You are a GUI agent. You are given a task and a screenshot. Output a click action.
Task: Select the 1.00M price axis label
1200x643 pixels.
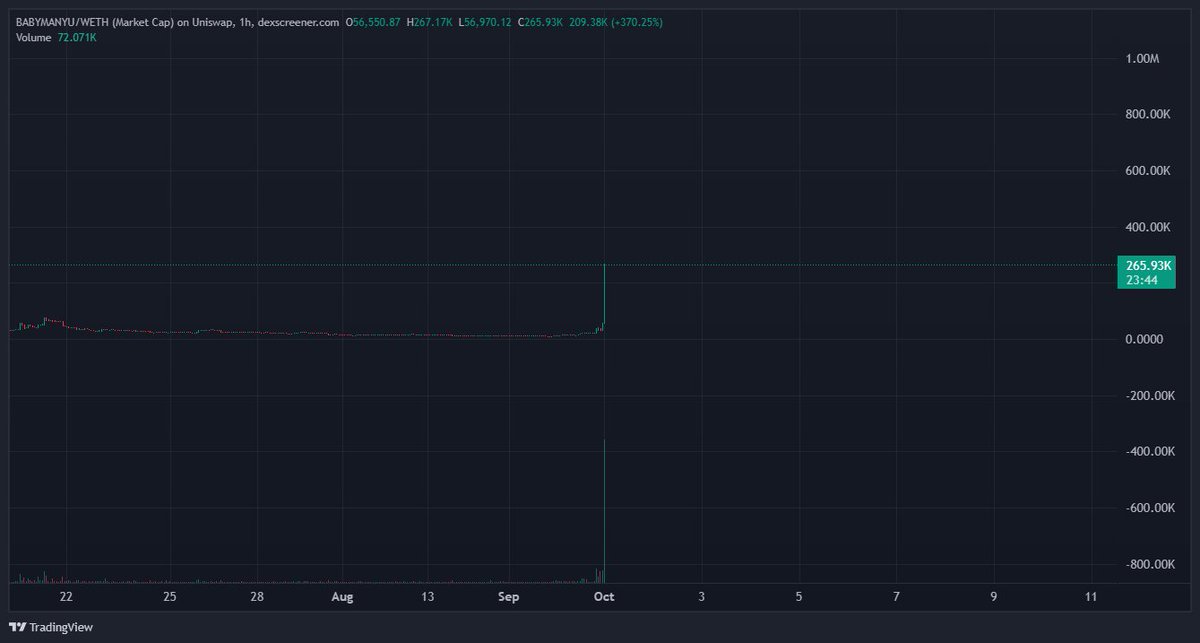1142,59
